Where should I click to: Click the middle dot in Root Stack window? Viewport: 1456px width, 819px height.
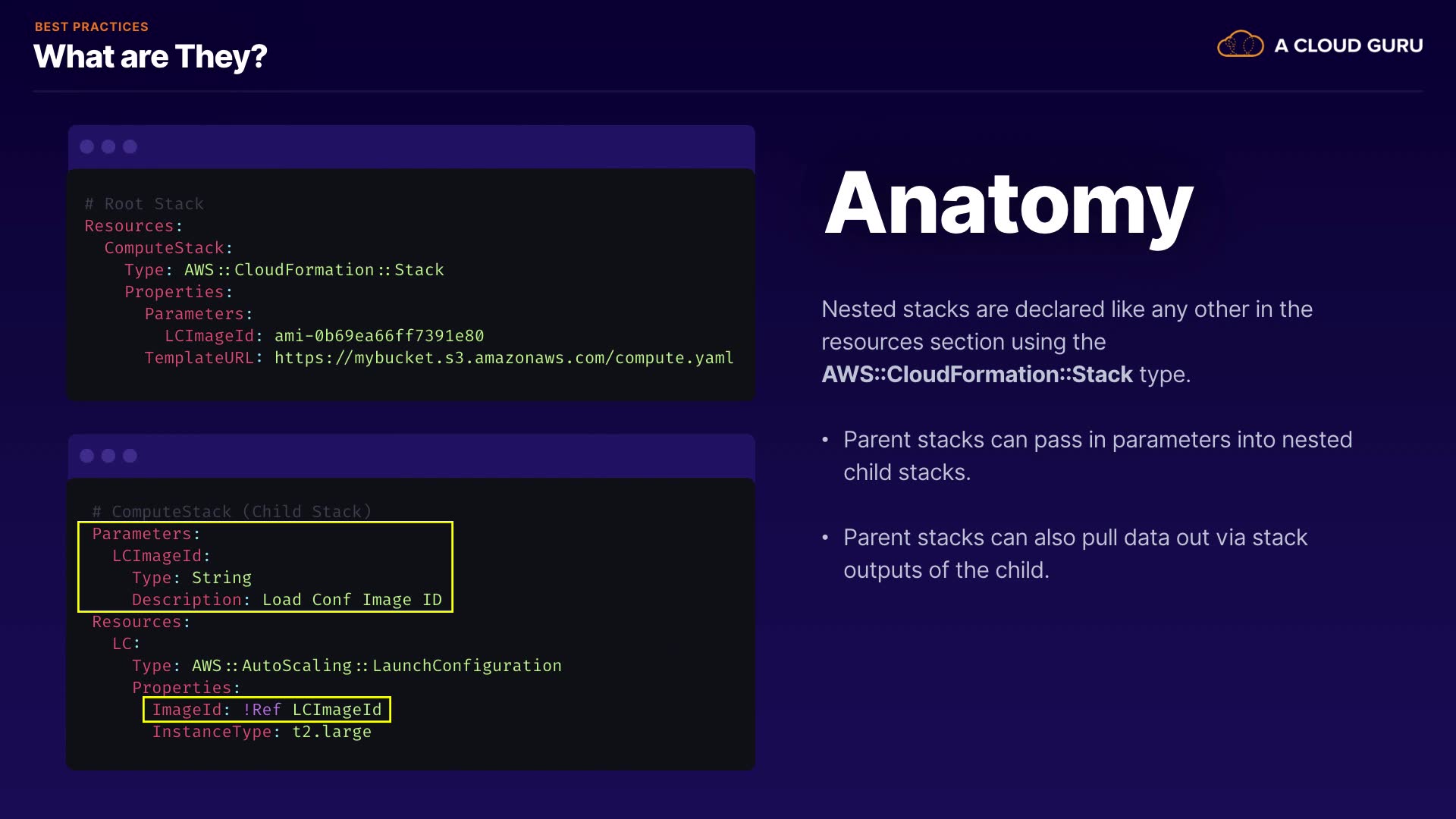(108, 146)
